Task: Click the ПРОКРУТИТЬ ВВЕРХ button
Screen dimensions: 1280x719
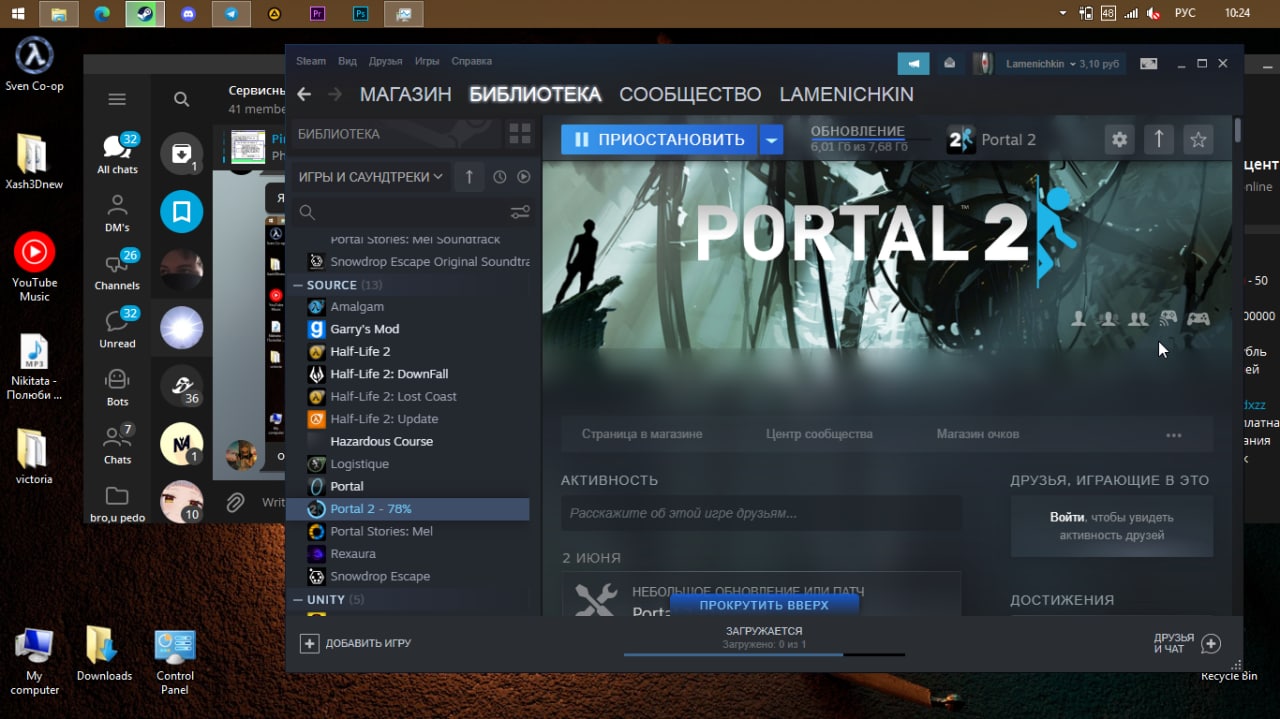Action: point(764,605)
